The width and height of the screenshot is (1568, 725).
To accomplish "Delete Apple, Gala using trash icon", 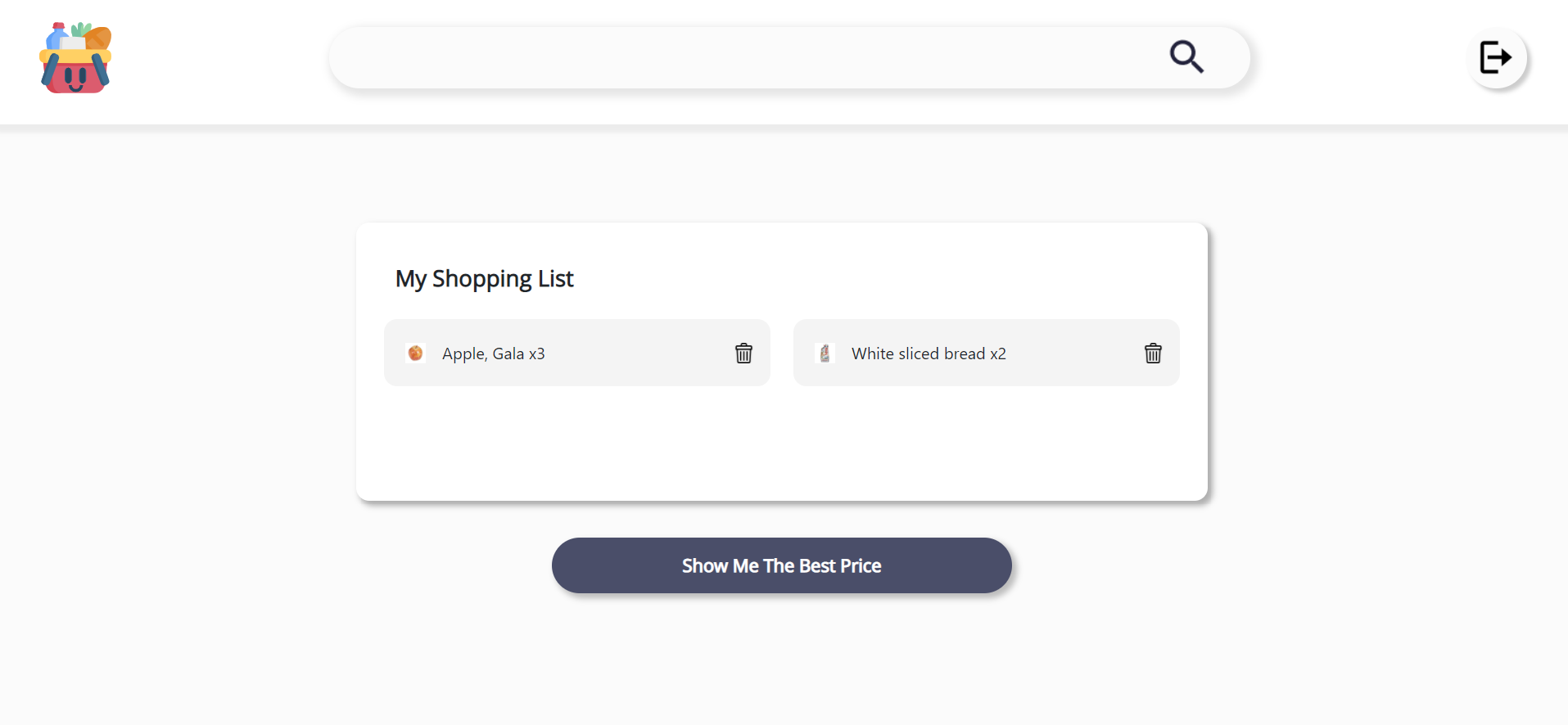I will (x=743, y=353).
